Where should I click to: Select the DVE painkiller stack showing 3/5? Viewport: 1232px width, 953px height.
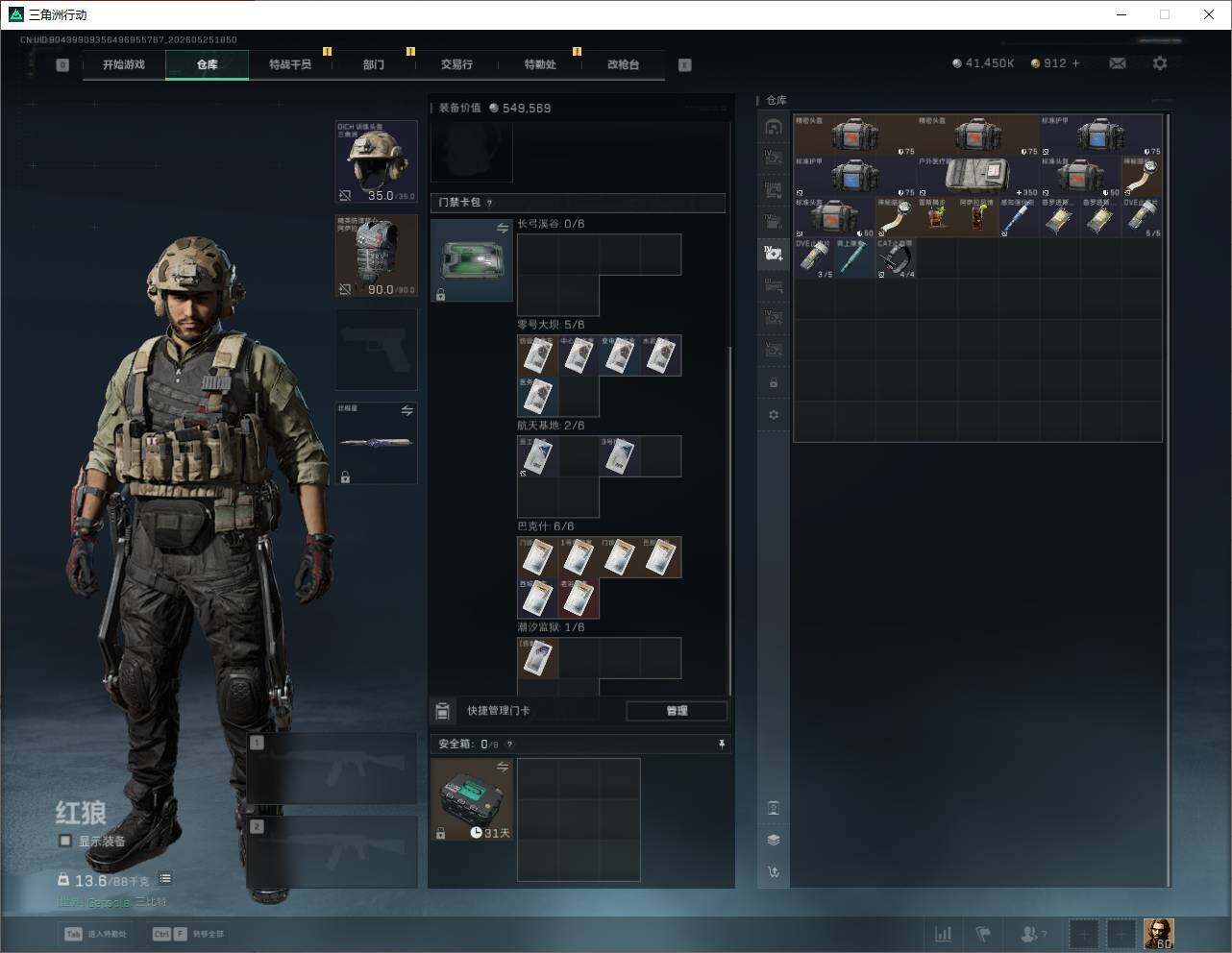[x=814, y=258]
